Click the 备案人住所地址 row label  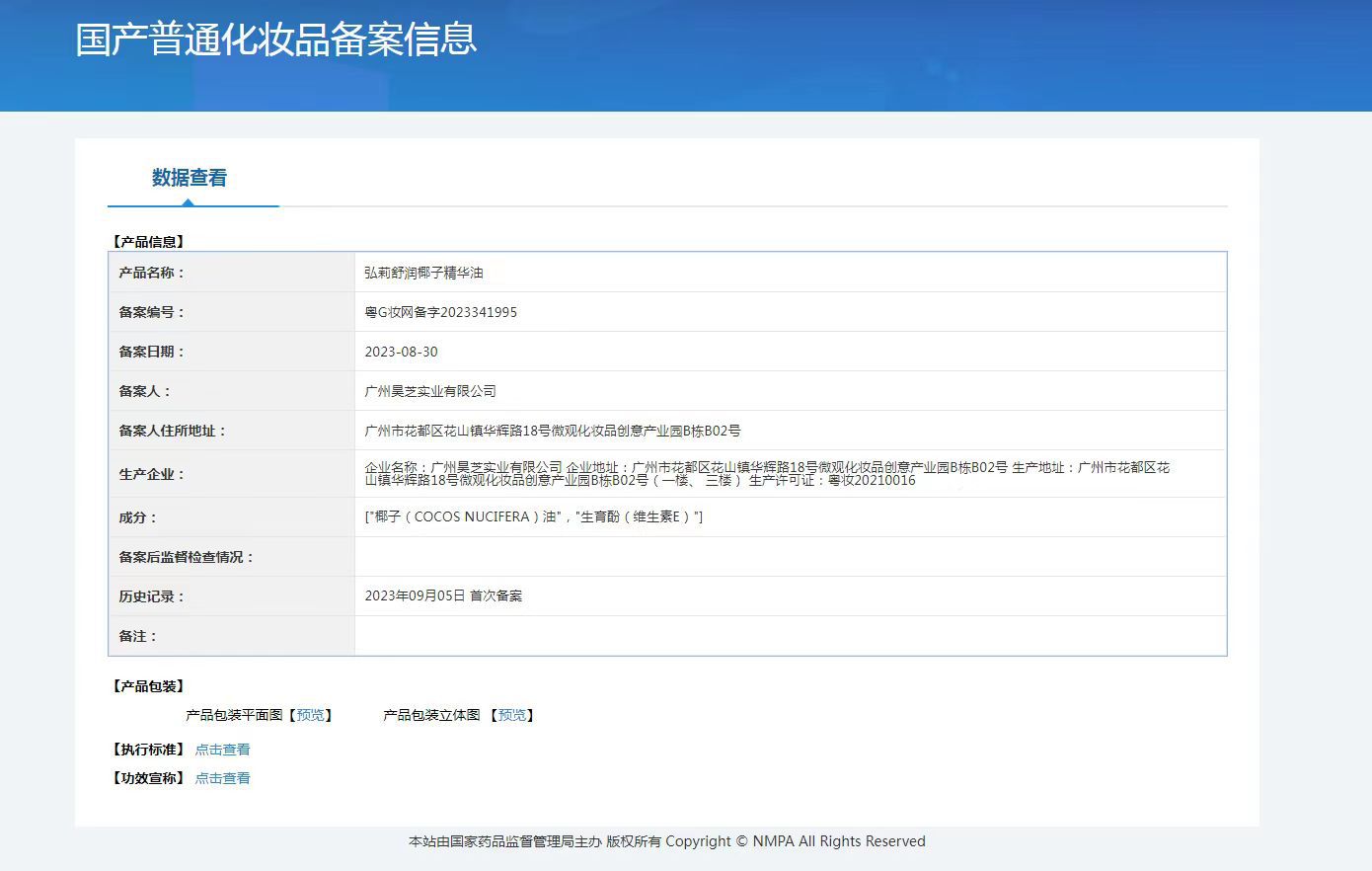(173, 431)
